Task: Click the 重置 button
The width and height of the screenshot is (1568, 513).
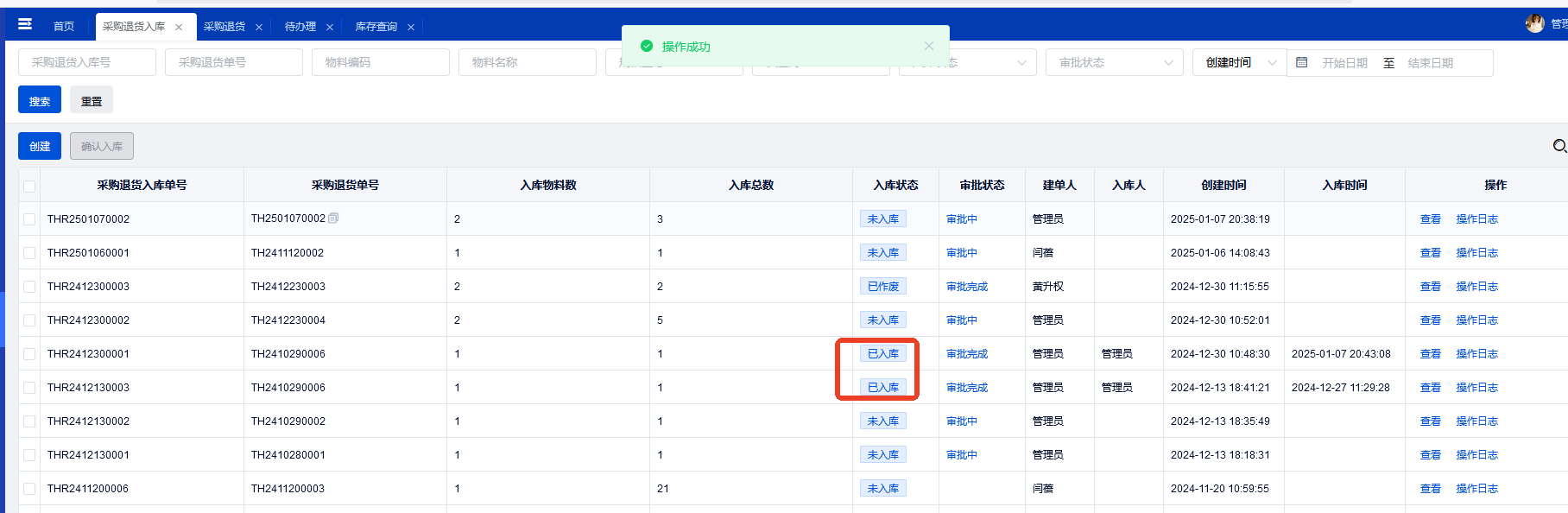Action: pyautogui.click(x=92, y=99)
